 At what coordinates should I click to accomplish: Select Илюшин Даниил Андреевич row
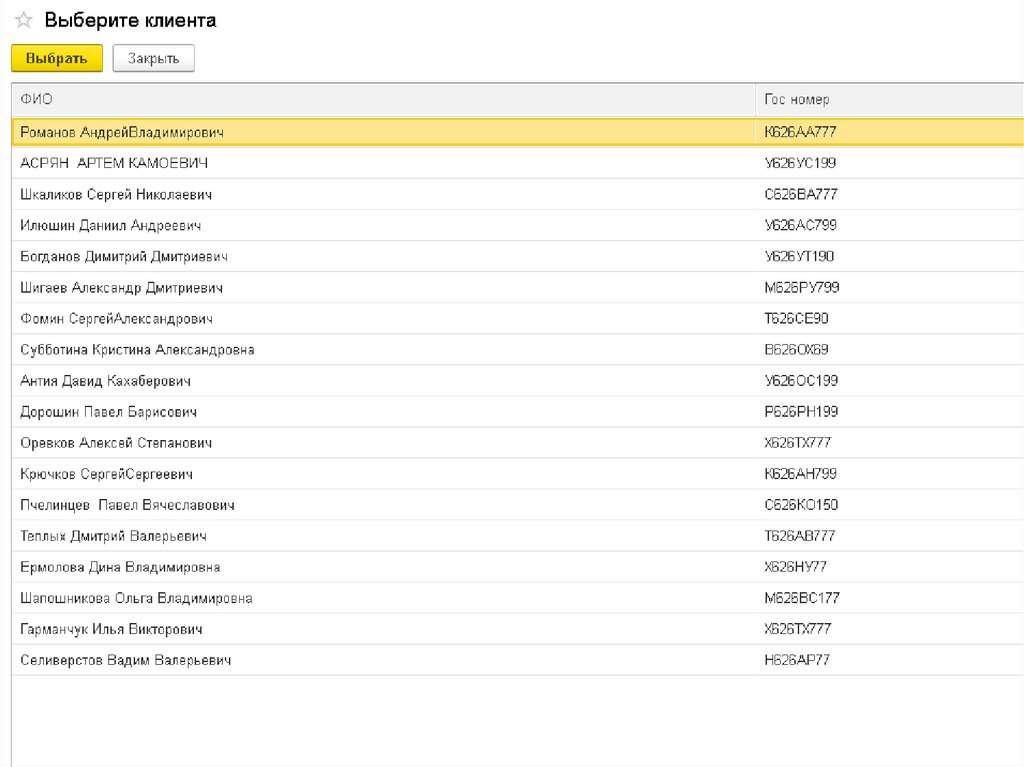tap(111, 225)
